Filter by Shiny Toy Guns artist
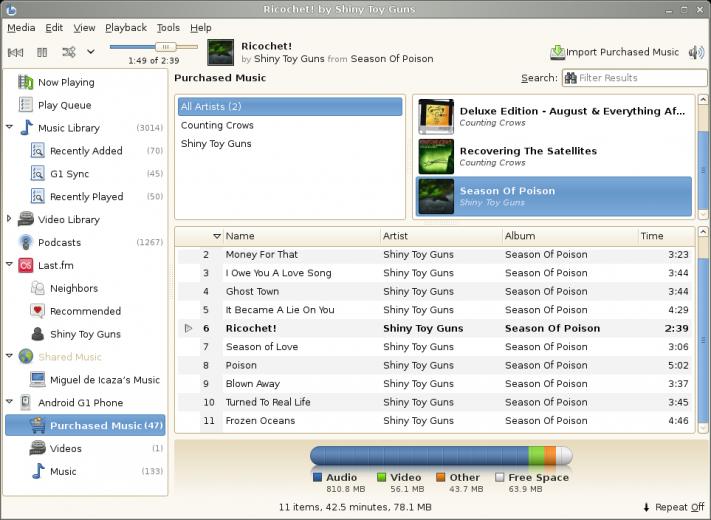Screen dimensions: 711x520 point(290,144)
